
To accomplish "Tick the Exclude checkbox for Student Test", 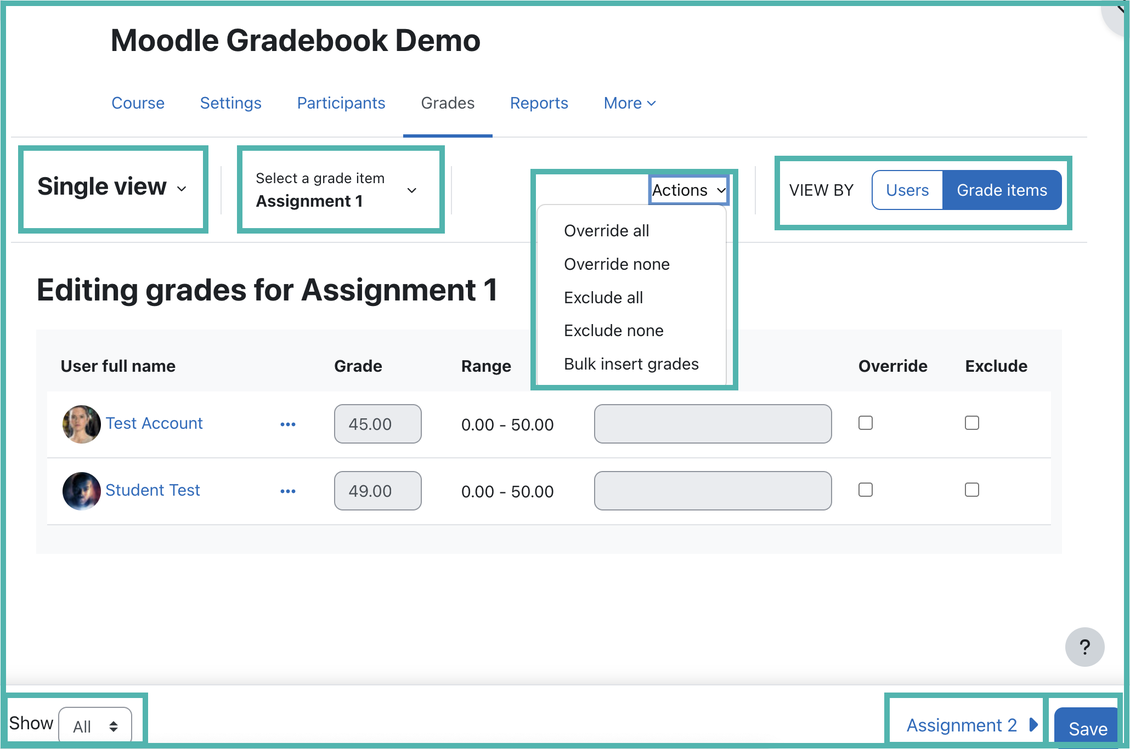I will coord(972,490).
